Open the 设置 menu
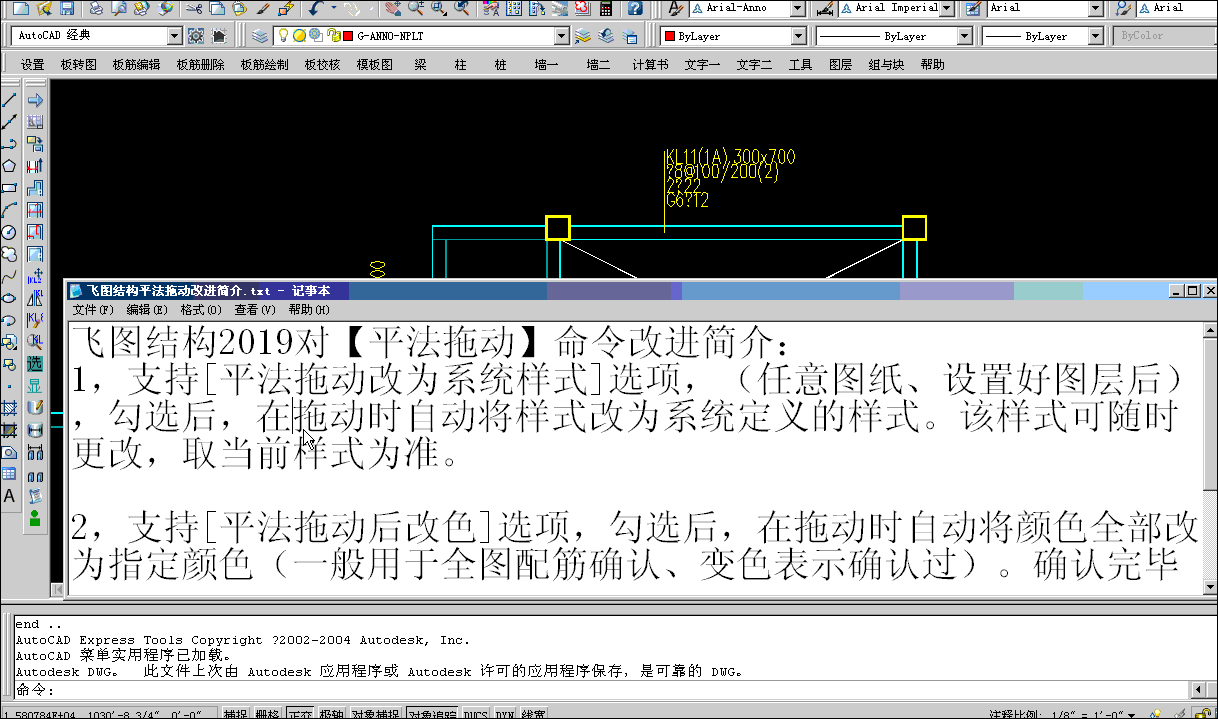The width and height of the screenshot is (1218, 719). pyautogui.click(x=33, y=65)
